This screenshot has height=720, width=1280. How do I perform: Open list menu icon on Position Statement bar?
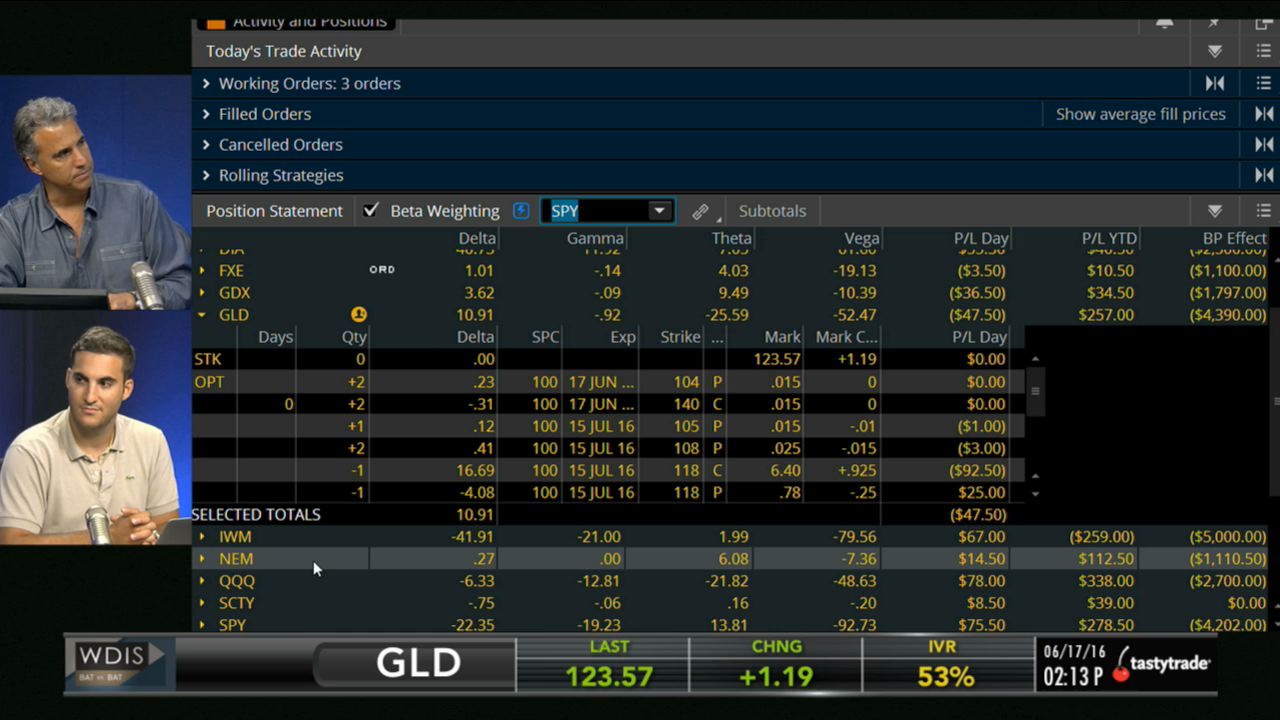click(x=1264, y=211)
